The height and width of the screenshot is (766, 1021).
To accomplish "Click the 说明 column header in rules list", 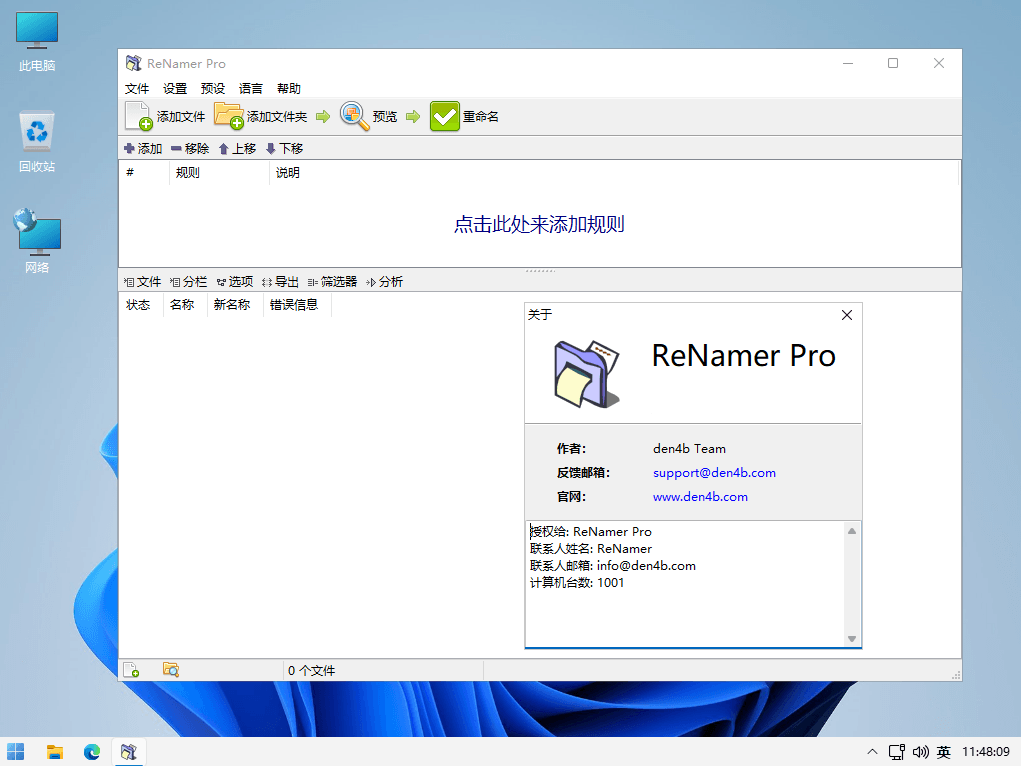I will click(613, 173).
